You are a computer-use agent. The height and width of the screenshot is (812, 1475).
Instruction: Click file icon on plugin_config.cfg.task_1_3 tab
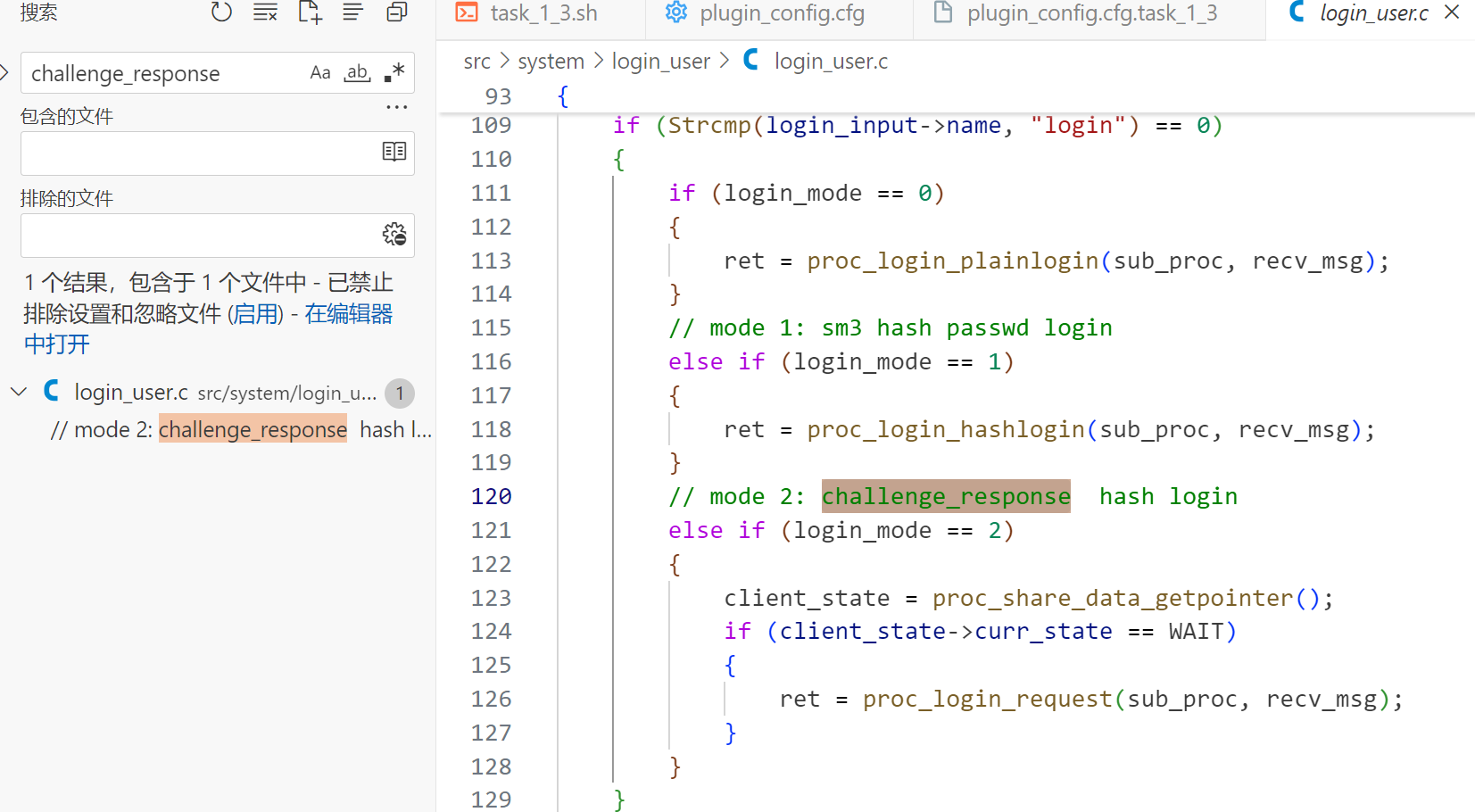[x=942, y=12]
